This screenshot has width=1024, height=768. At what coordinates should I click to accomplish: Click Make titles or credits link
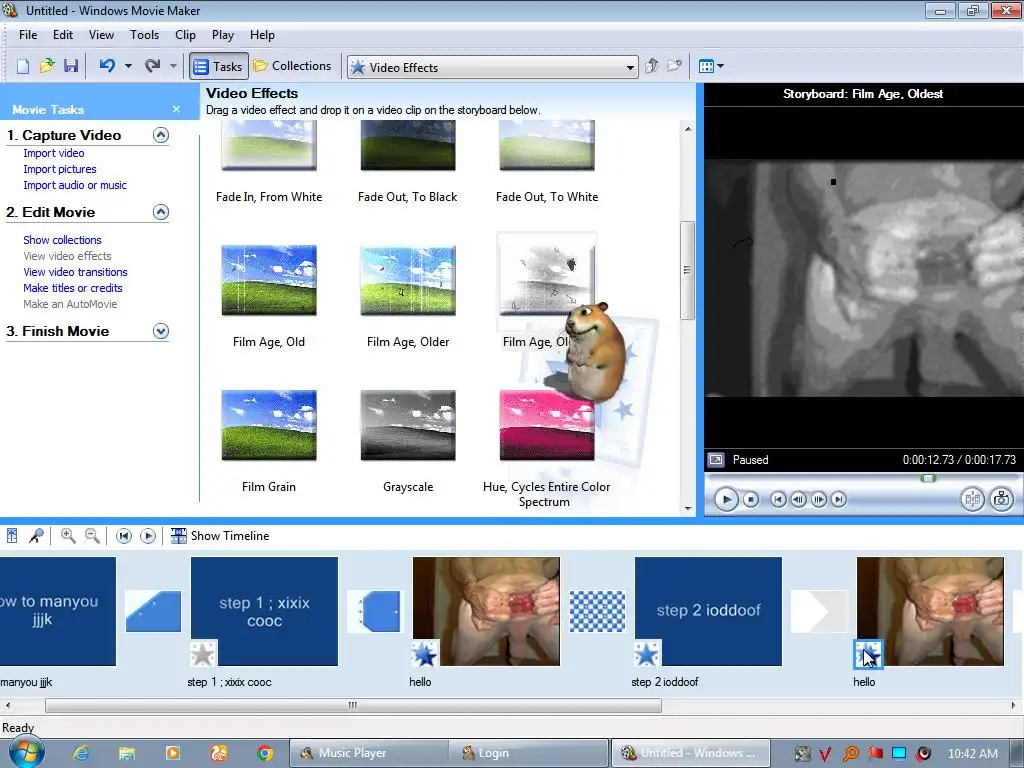pyautogui.click(x=72, y=288)
